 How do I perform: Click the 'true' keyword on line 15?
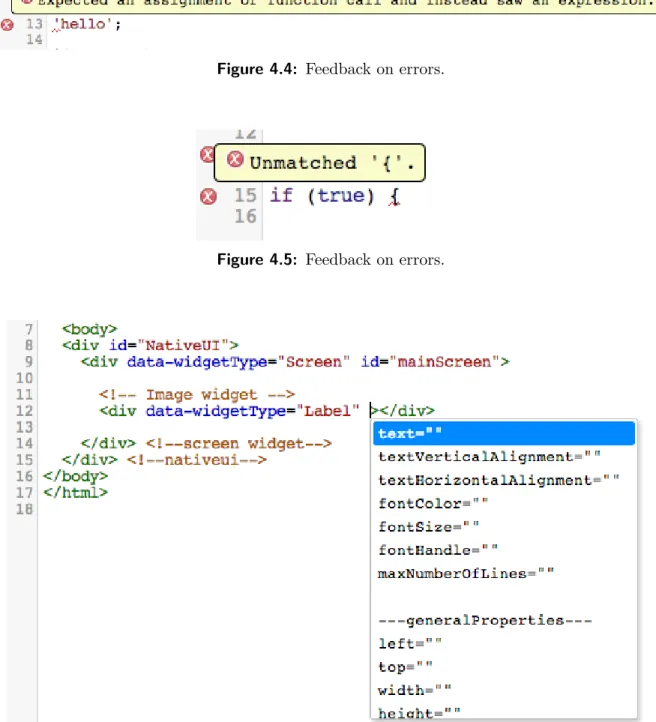[341, 196]
